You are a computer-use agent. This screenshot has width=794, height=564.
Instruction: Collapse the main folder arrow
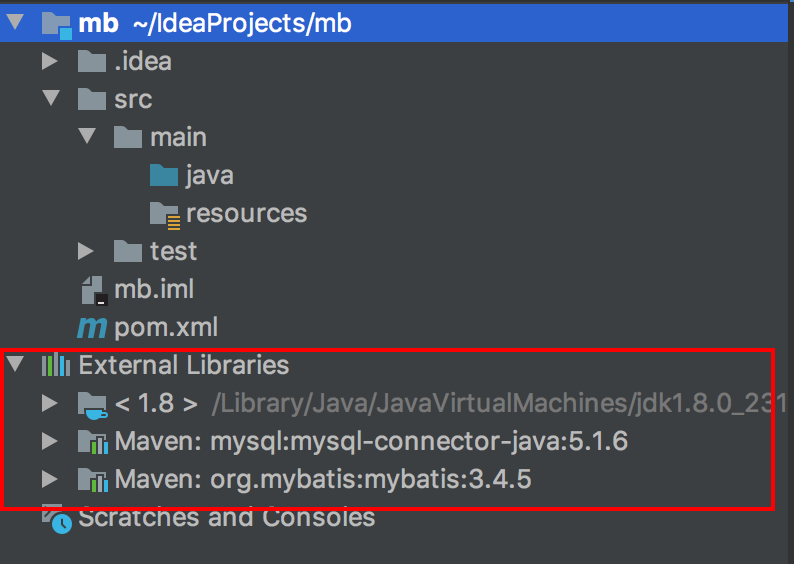tap(87, 137)
